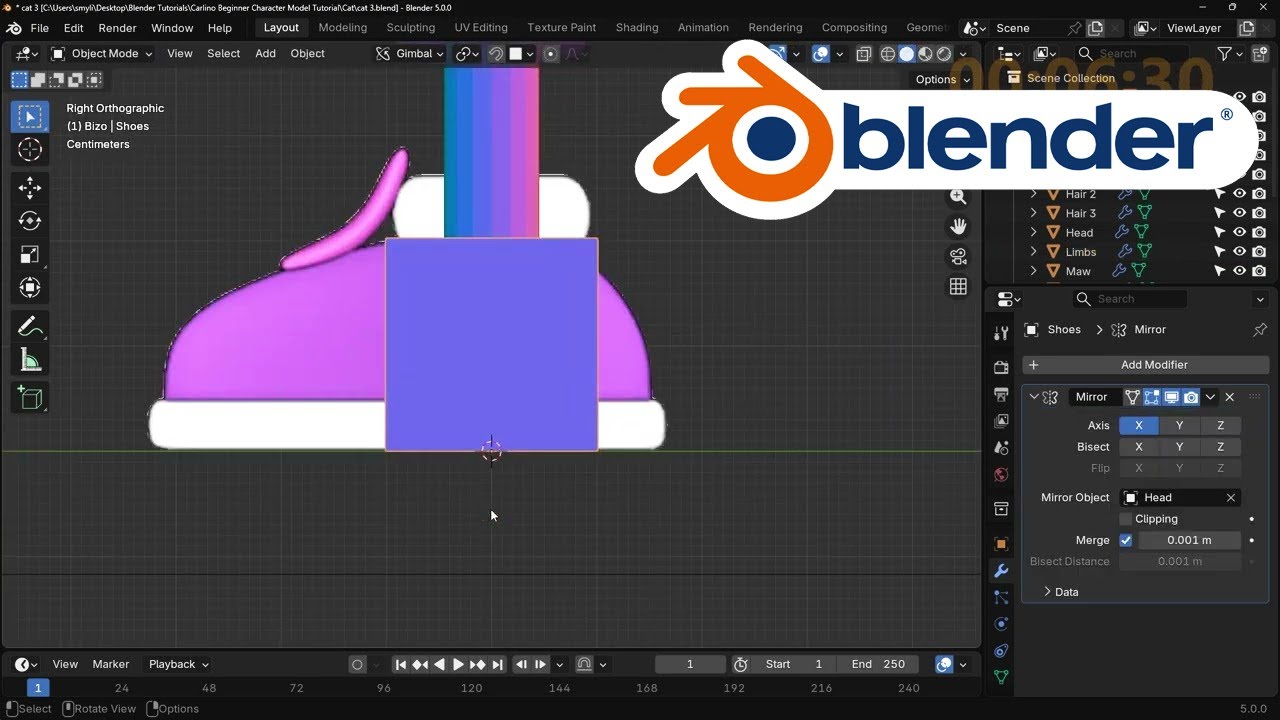The width and height of the screenshot is (1280, 720).
Task: Open the Render menu
Action: click(x=117, y=28)
